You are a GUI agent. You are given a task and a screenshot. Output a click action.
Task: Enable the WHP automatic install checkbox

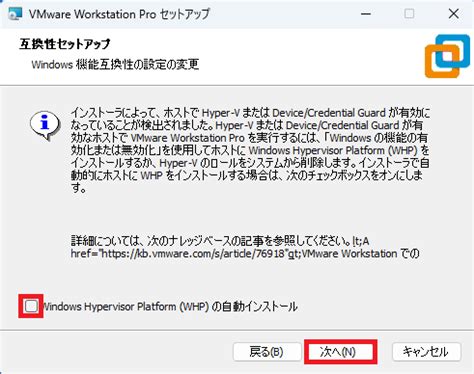31,306
